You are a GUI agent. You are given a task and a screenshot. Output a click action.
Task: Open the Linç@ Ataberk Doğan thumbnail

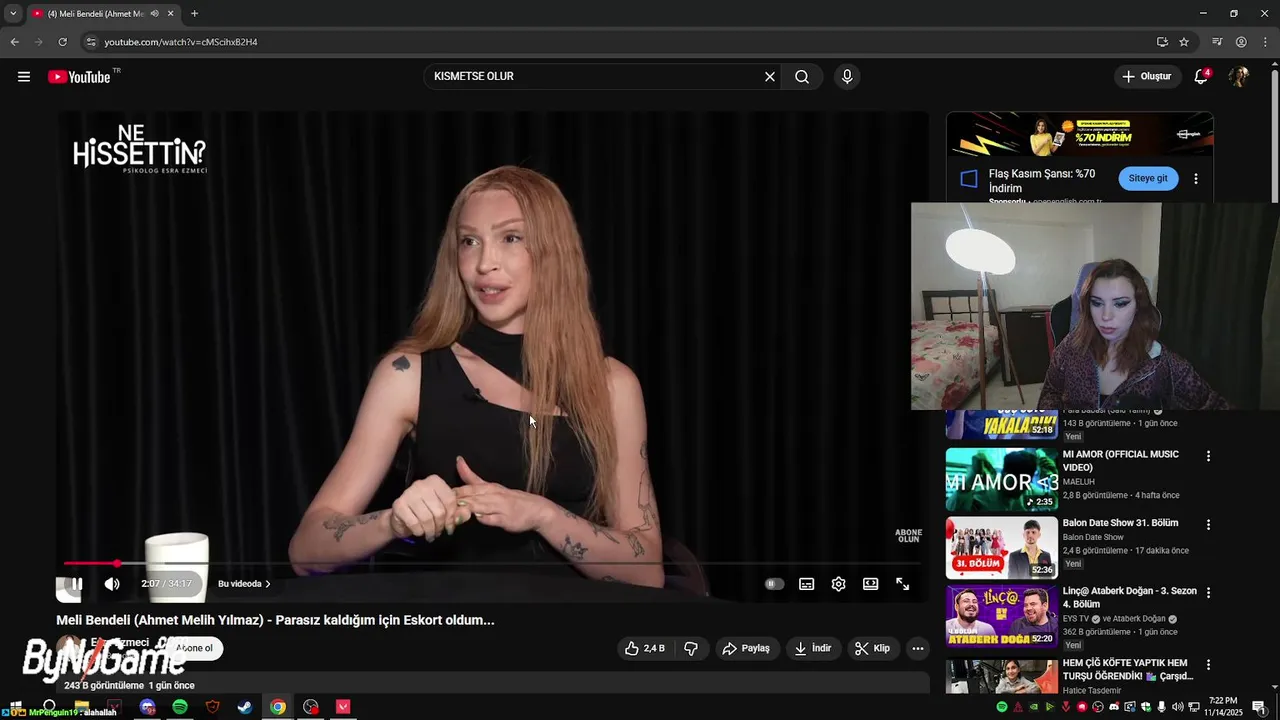click(x=1002, y=617)
